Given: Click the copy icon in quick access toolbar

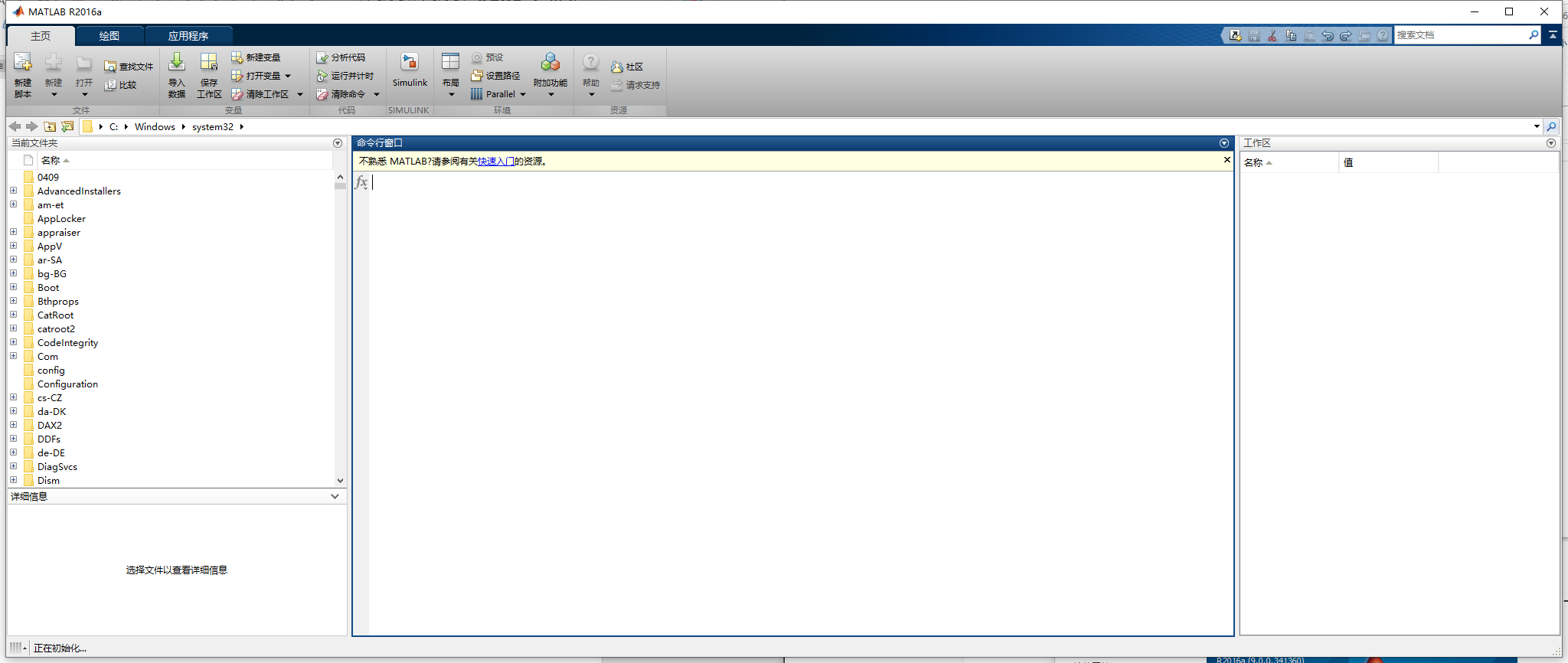Looking at the screenshot, I should pyautogui.click(x=1291, y=35).
